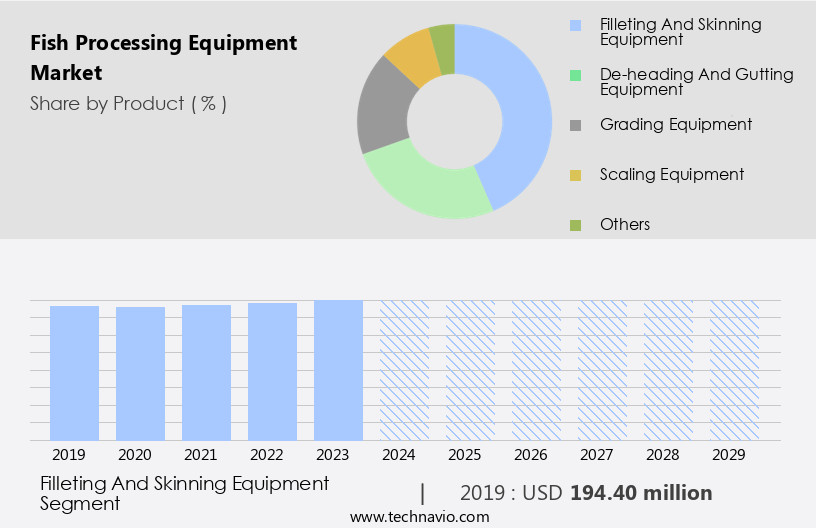Click the Scaling Equipment legend text
The height and width of the screenshot is (528, 816).
tap(671, 175)
